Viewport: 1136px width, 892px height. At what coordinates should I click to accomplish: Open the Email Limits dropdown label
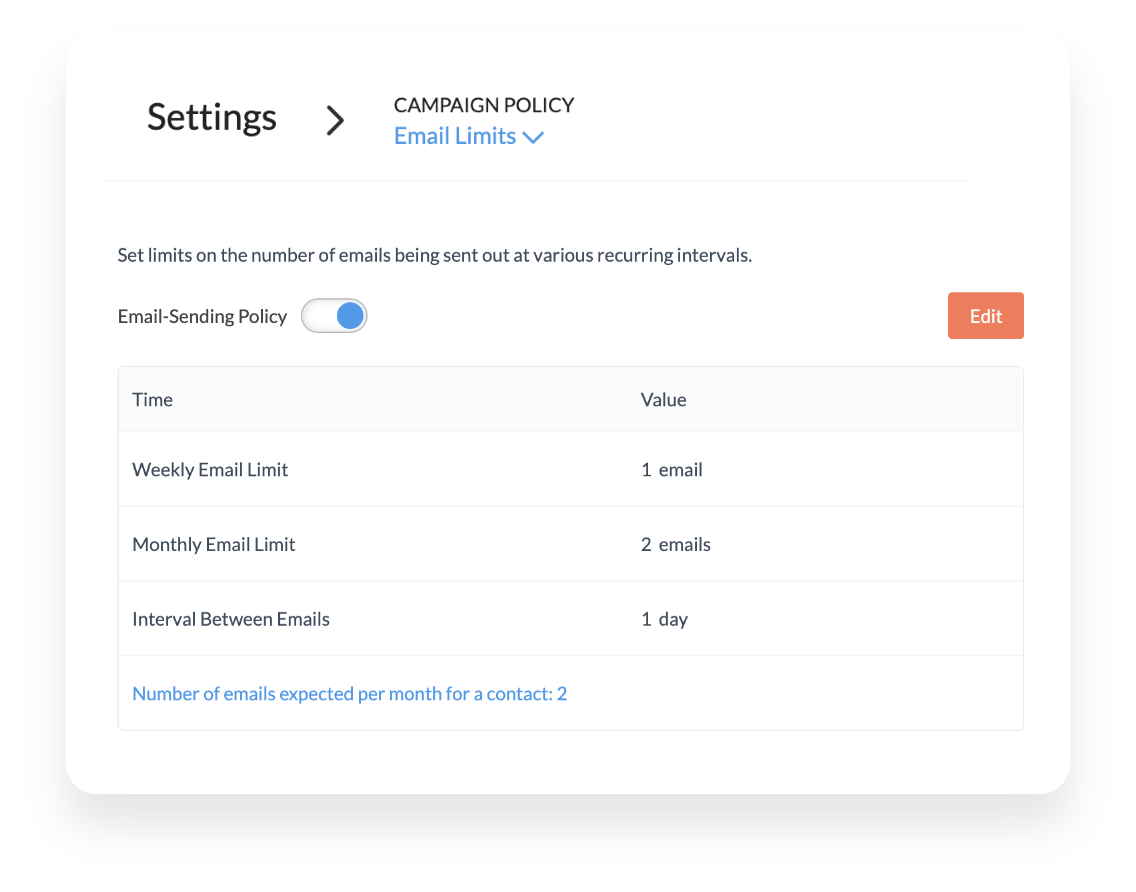click(455, 137)
